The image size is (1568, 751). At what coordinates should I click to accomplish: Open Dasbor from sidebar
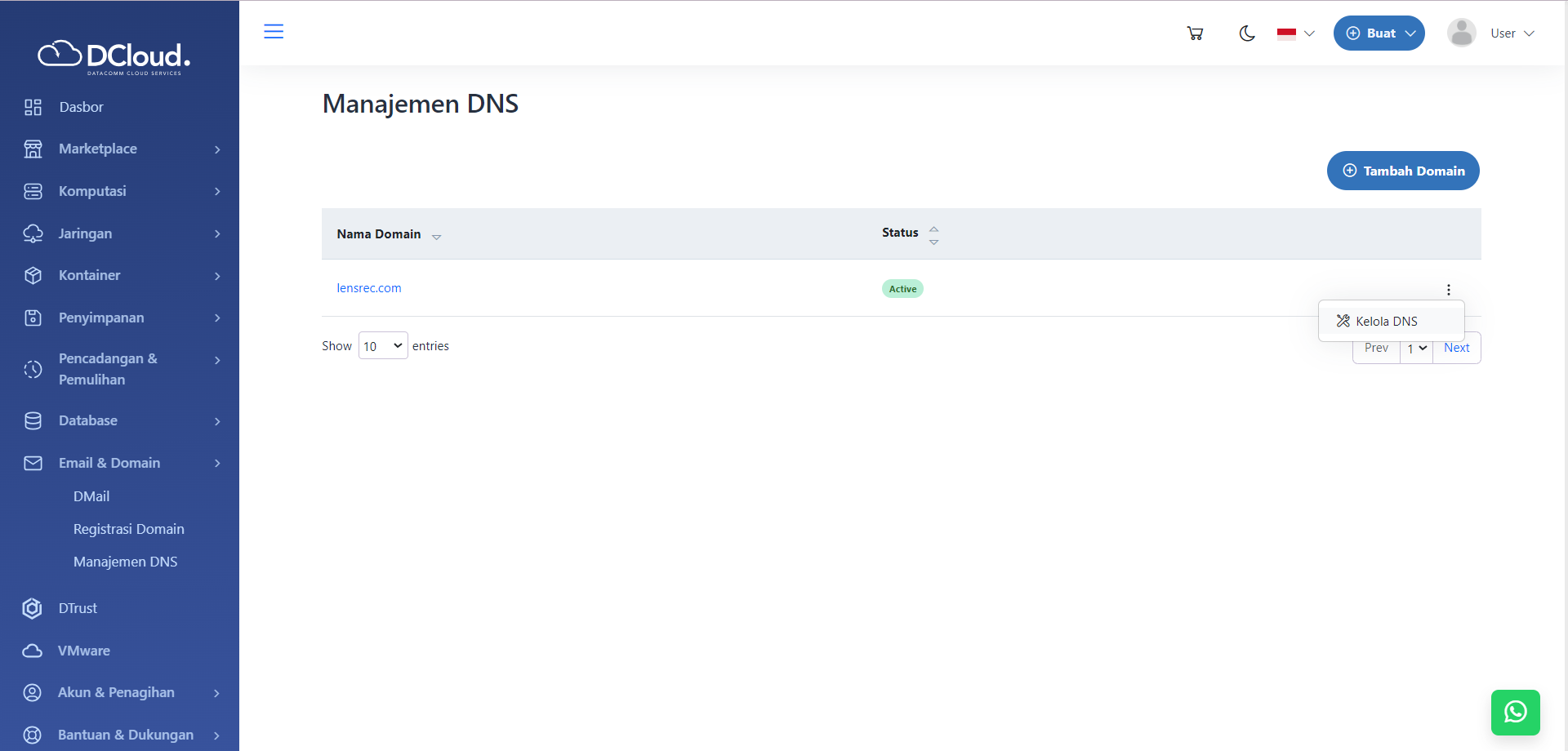[81, 107]
